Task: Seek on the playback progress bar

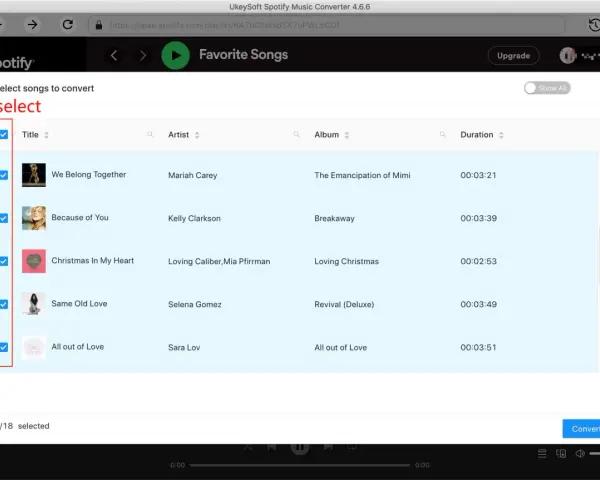Action: pos(300,465)
